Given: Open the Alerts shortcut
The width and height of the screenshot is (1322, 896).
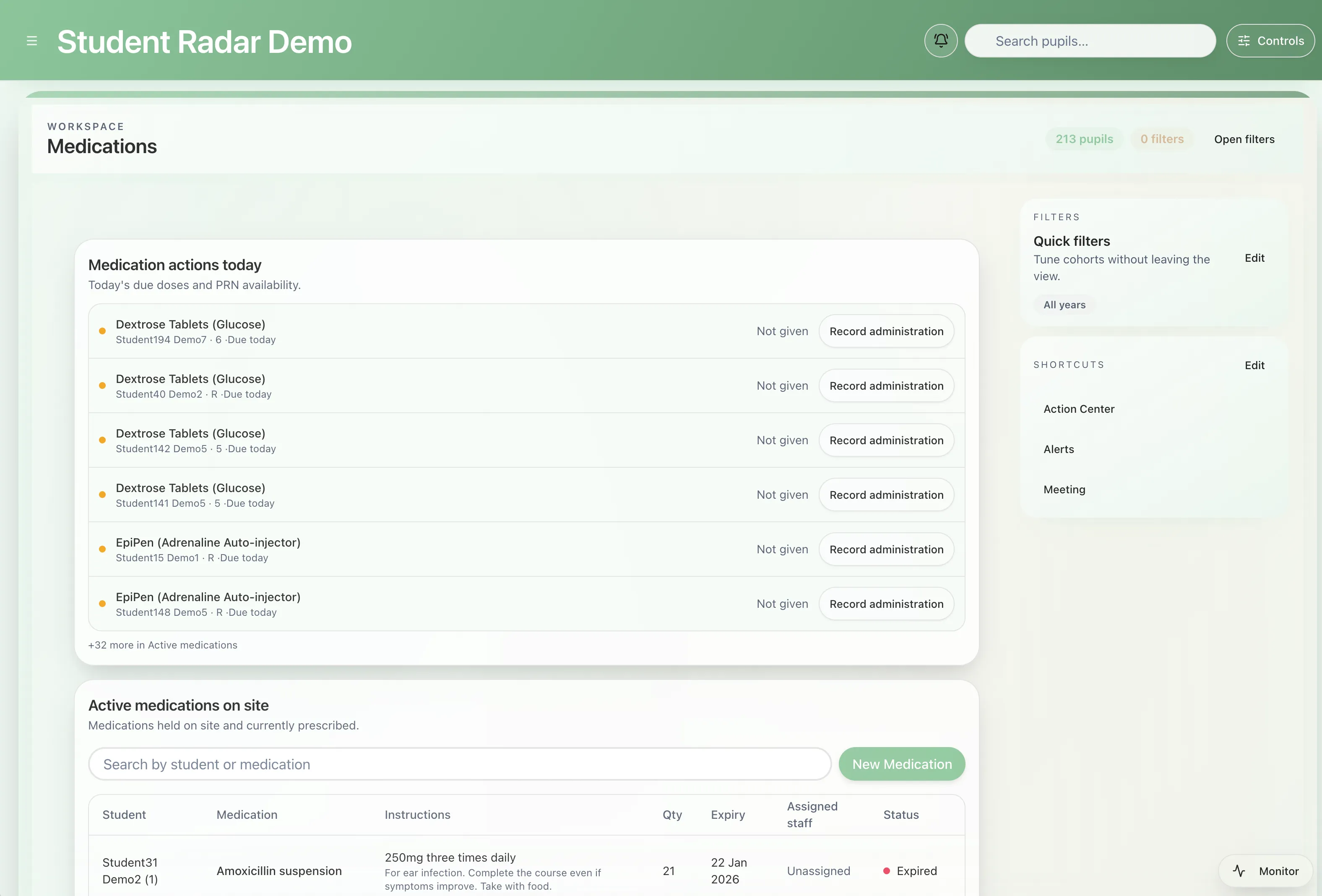Looking at the screenshot, I should point(1059,449).
